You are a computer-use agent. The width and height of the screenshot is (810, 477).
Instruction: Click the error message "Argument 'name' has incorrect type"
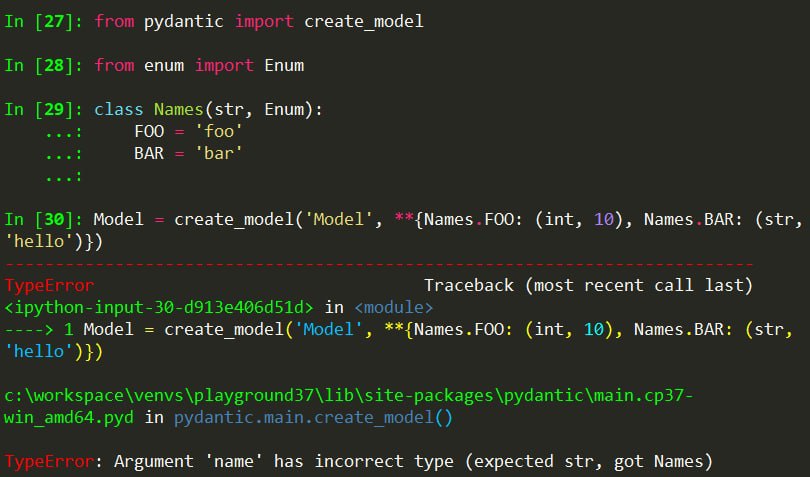pos(284,461)
